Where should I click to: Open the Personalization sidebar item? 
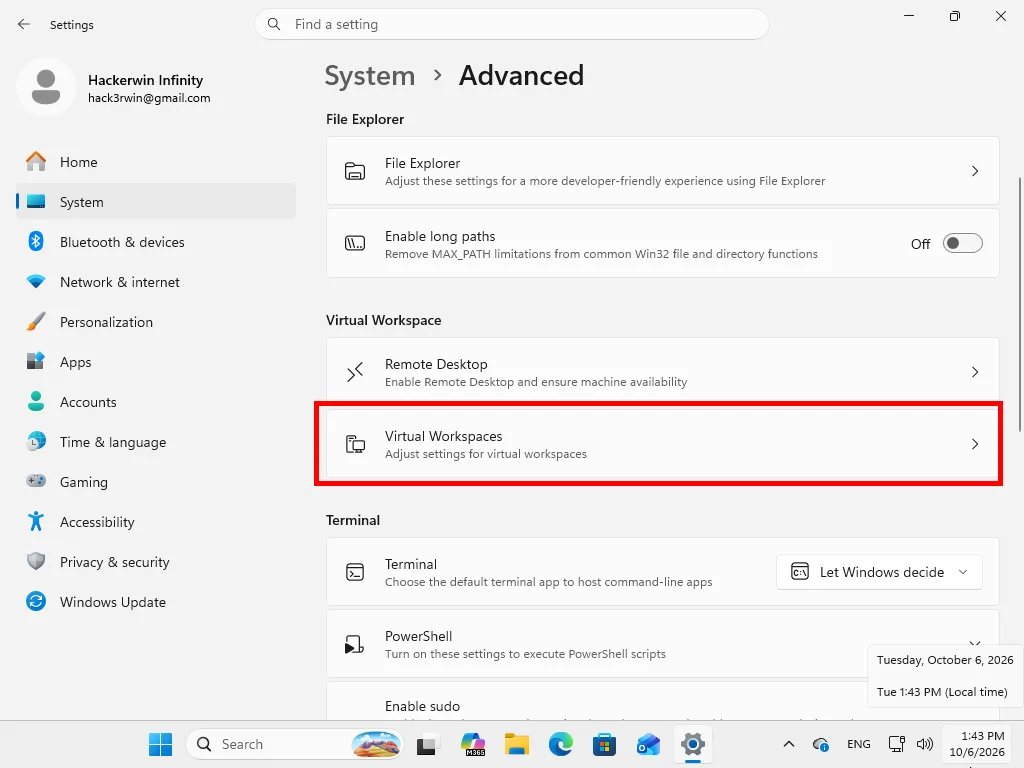tap(156, 321)
